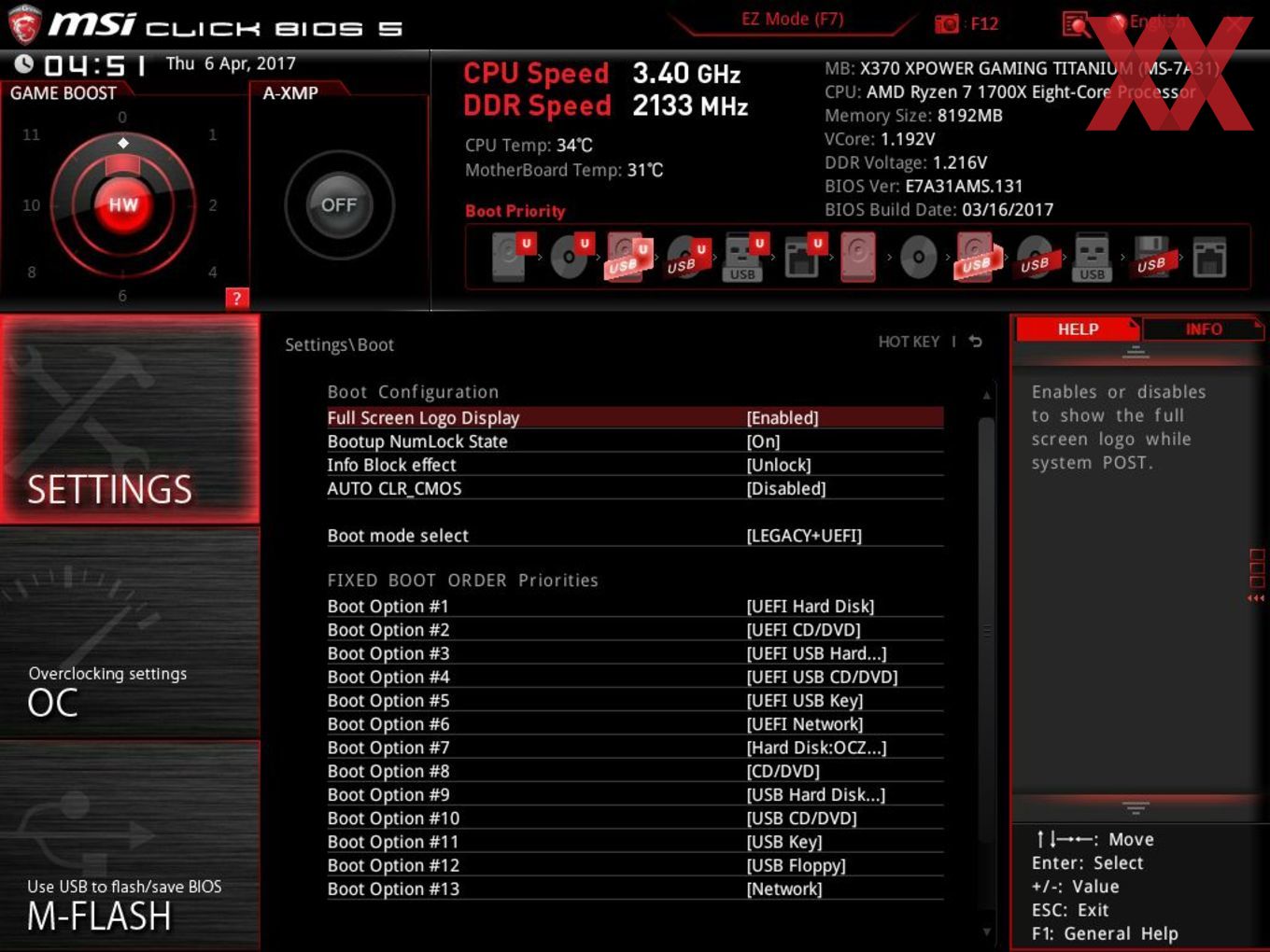Take a screenshot with the F12 camera icon
The width and height of the screenshot is (1270, 952).
coord(946,23)
